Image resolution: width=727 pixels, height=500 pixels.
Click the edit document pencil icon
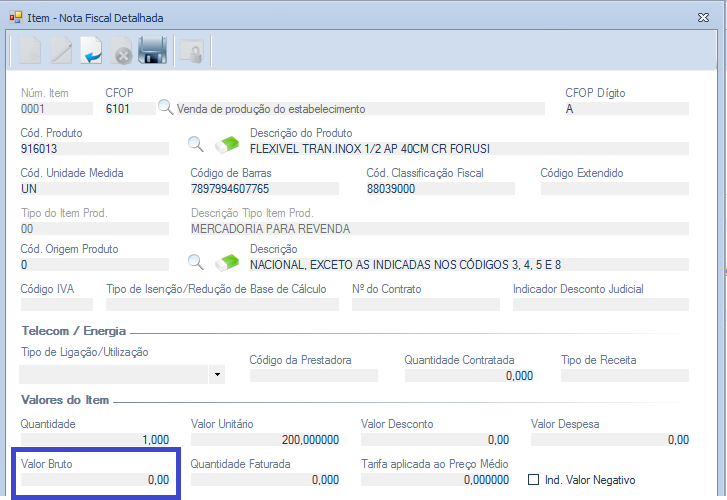click(61, 50)
